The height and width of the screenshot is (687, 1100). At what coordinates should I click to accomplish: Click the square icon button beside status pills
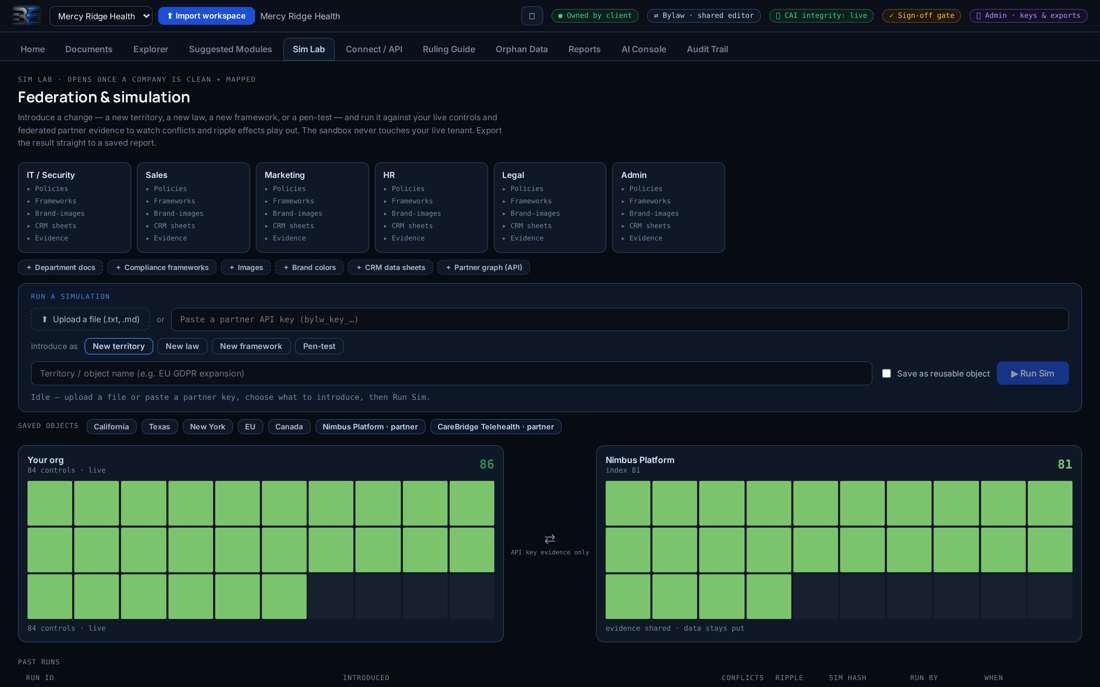click(532, 15)
